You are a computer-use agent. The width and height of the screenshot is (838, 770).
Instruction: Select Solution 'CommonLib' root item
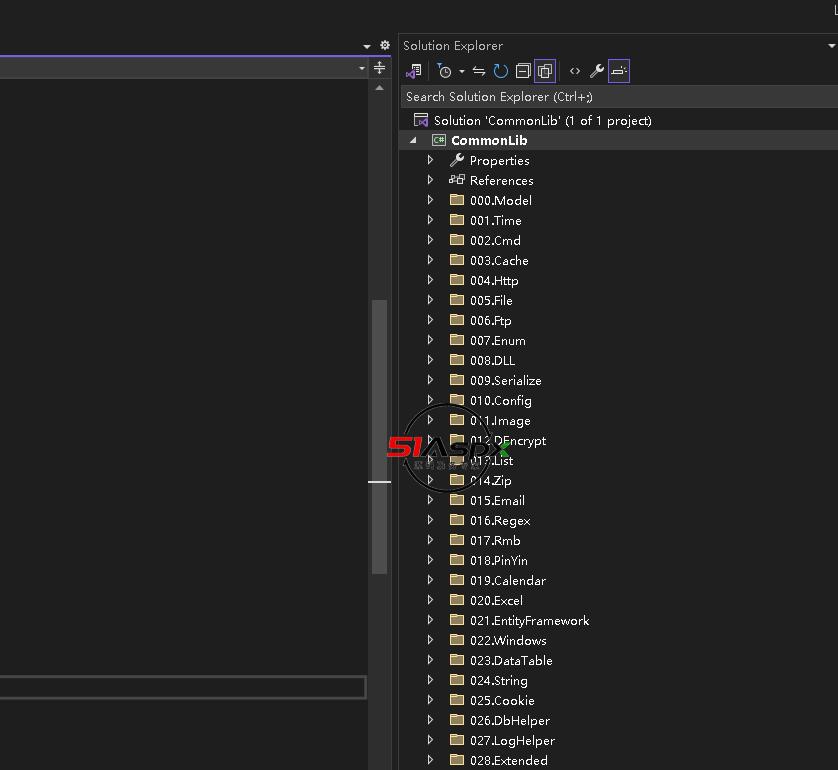tap(542, 120)
